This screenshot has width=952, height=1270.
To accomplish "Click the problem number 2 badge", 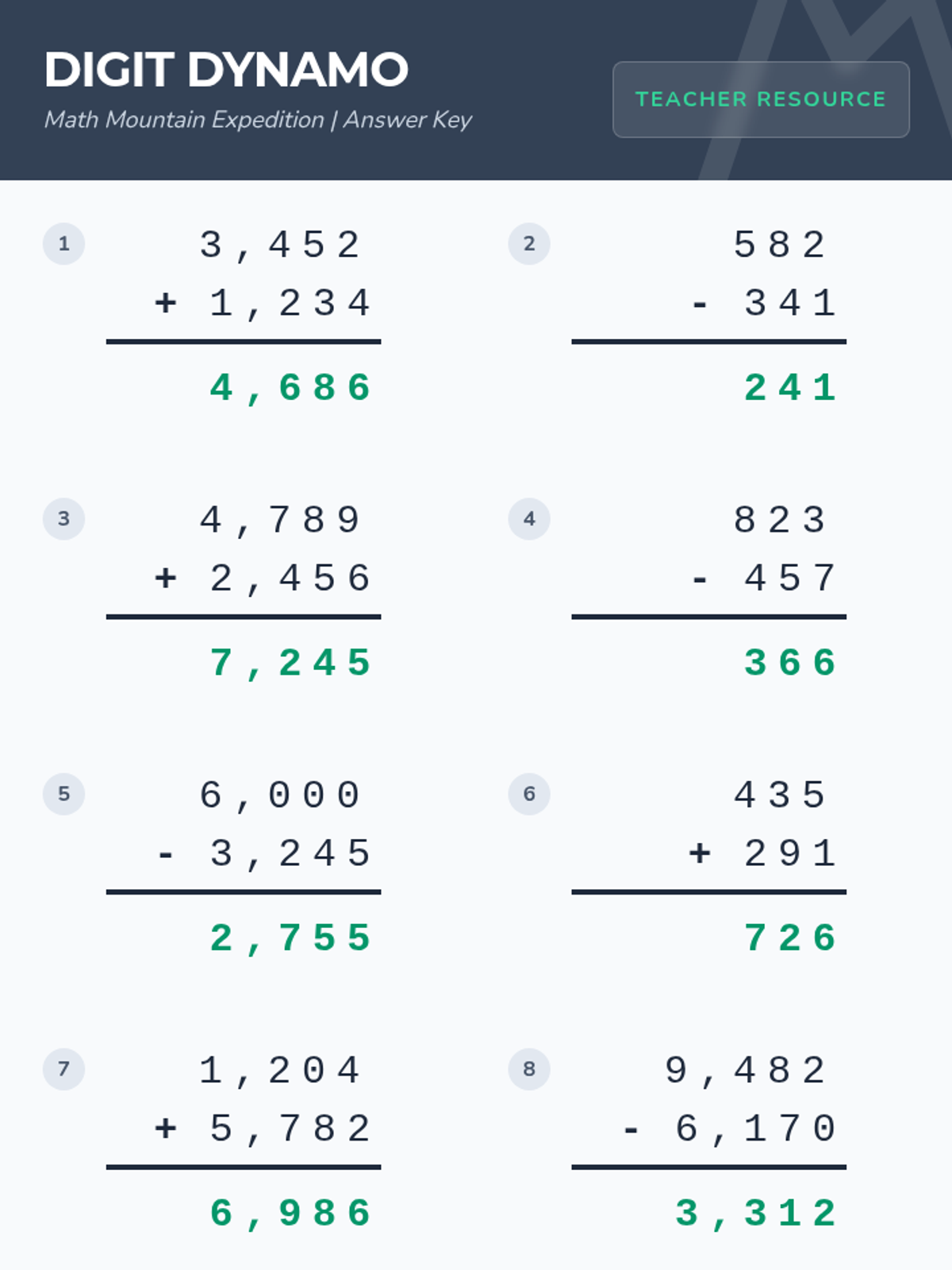I will [529, 244].
